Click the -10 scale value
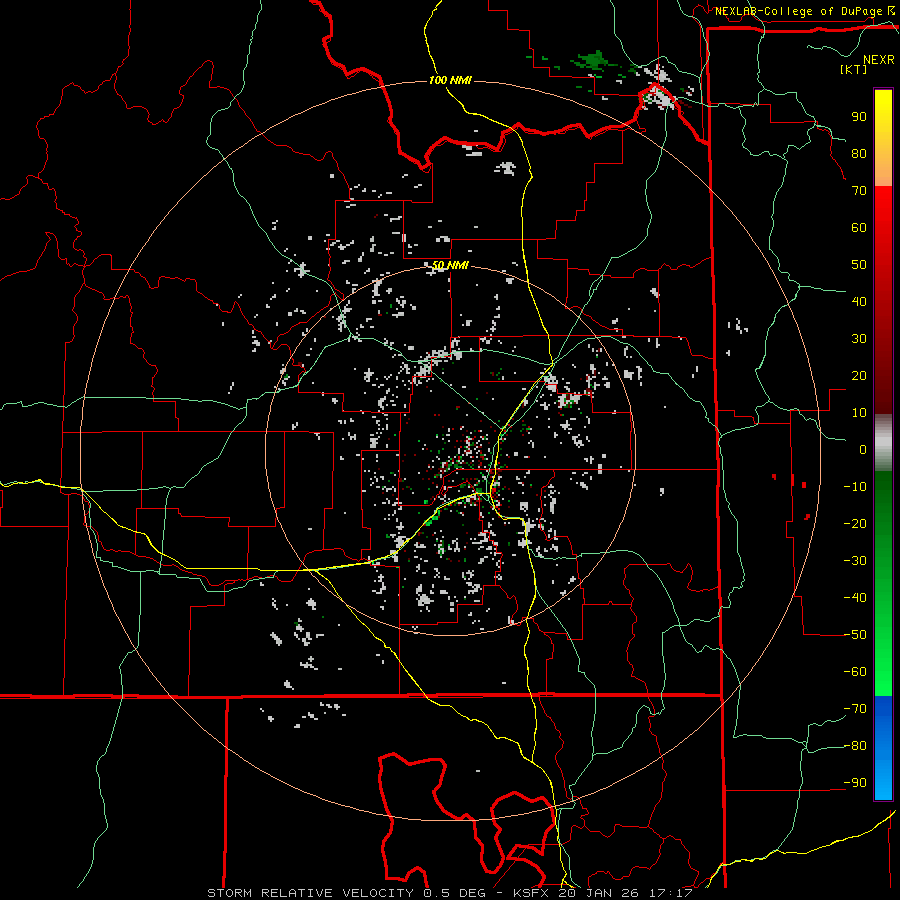Image resolution: width=900 pixels, height=900 pixels. coord(855,487)
